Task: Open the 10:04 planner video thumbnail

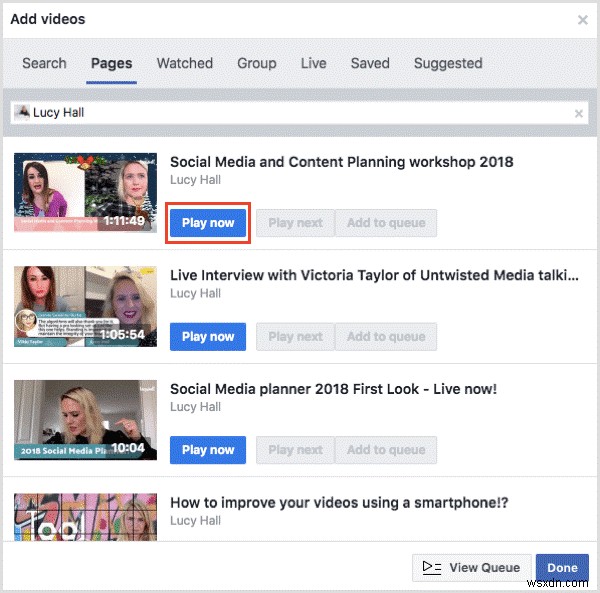Action: pos(85,420)
